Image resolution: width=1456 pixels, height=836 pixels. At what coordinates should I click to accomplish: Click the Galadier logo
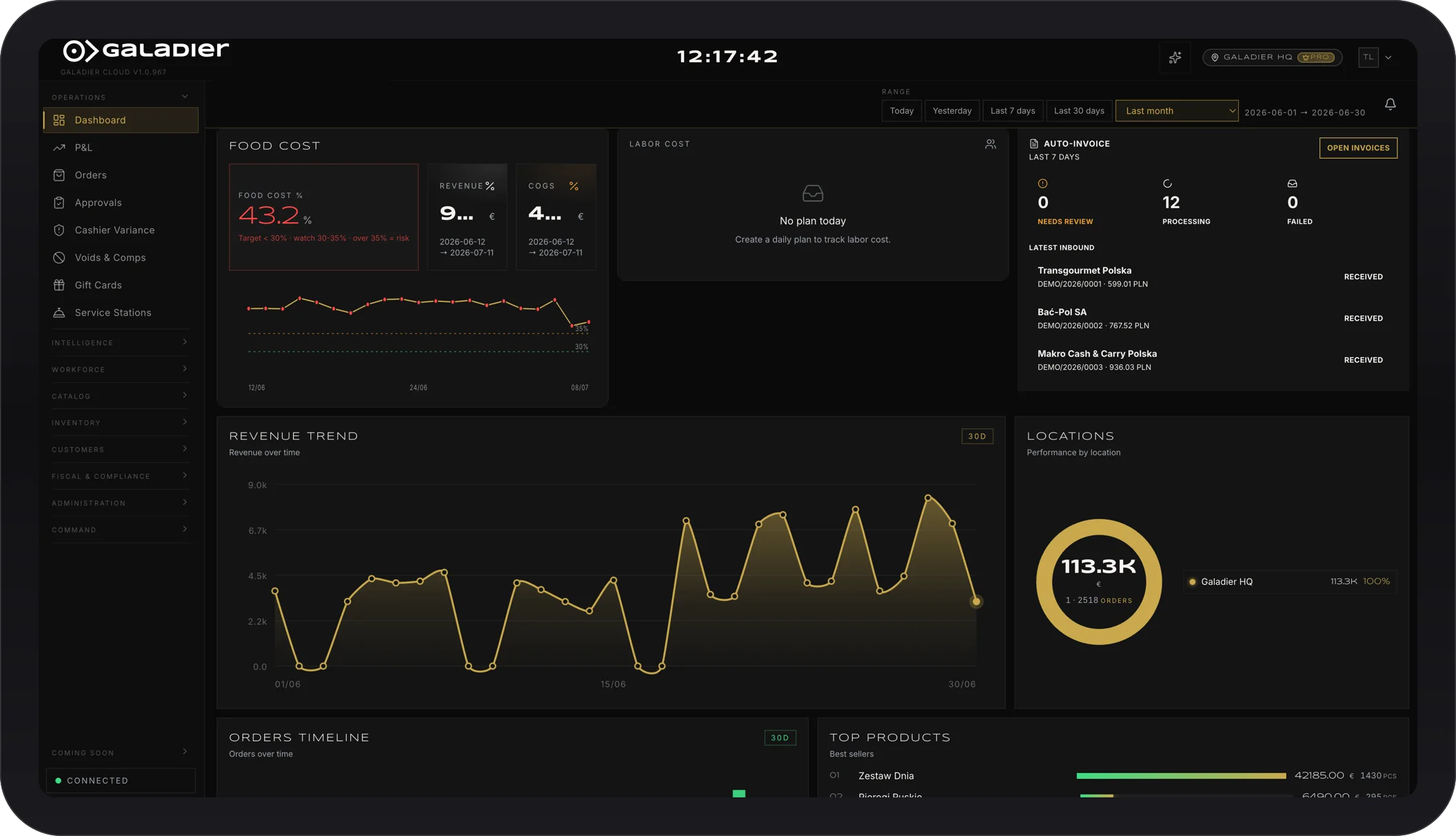pyautogui.click(x=146, y=50)
